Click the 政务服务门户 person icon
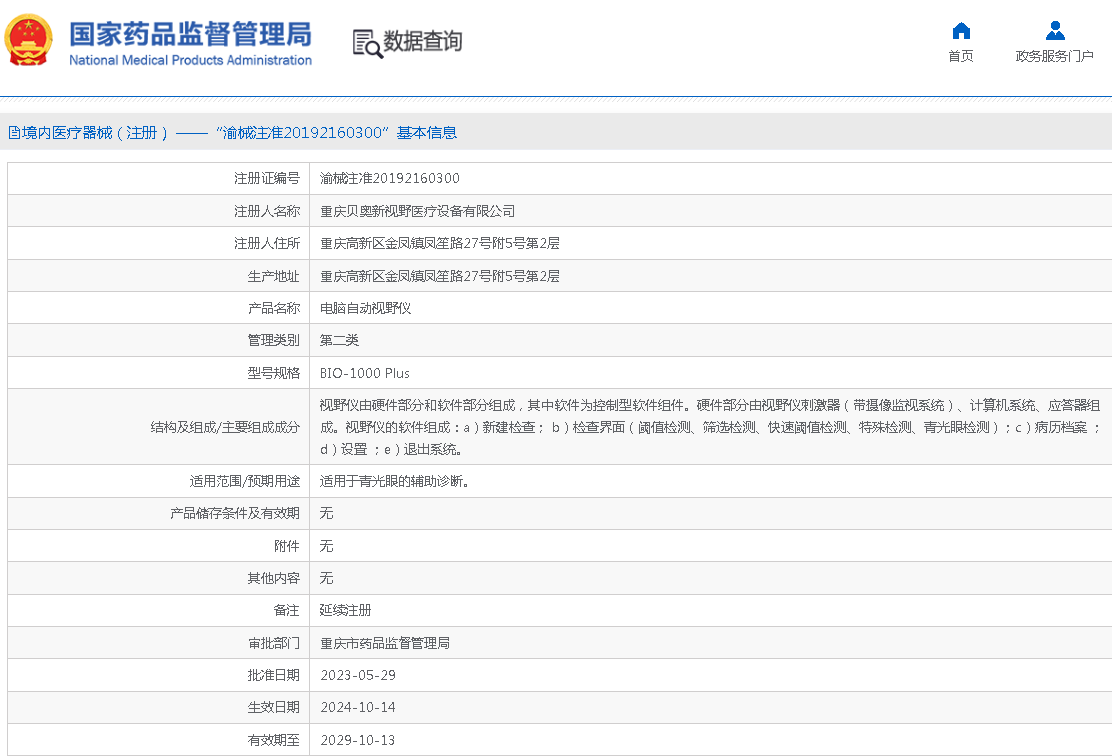The image size is (1112, 756). (1054, 30)
